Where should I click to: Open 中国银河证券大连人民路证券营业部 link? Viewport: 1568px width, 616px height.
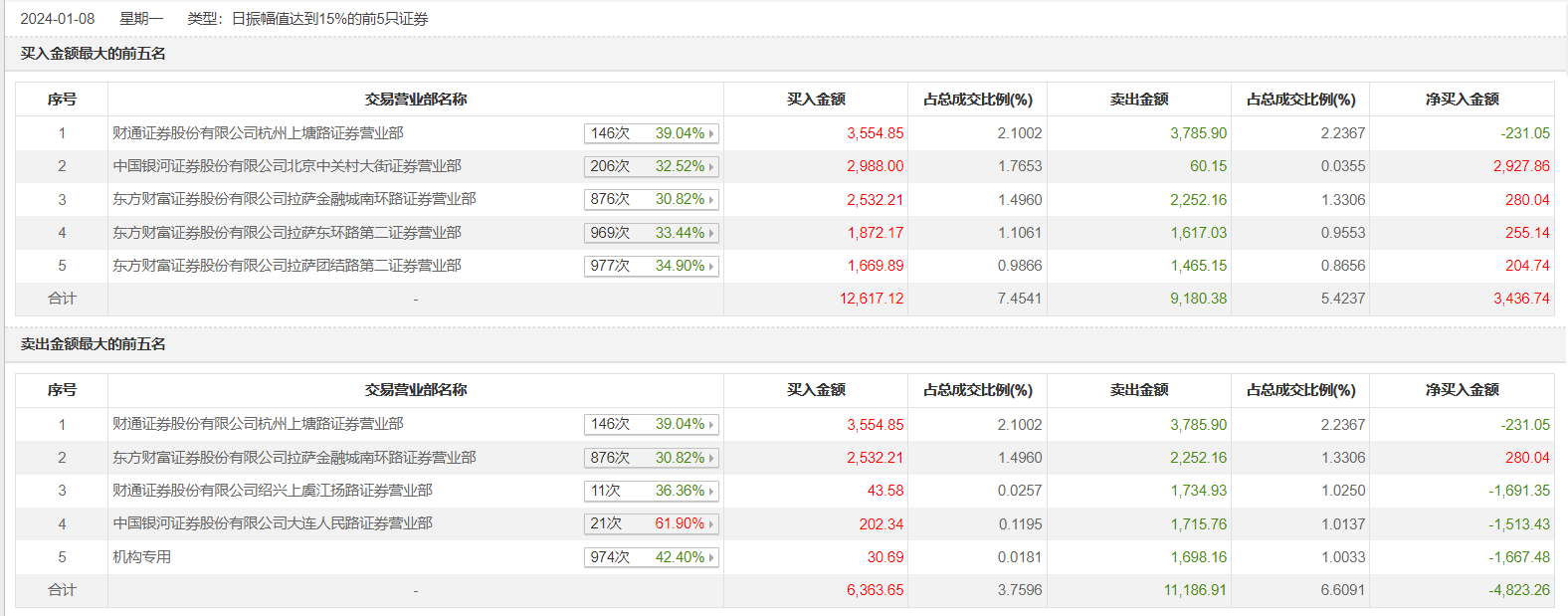[x=272, y=523]
